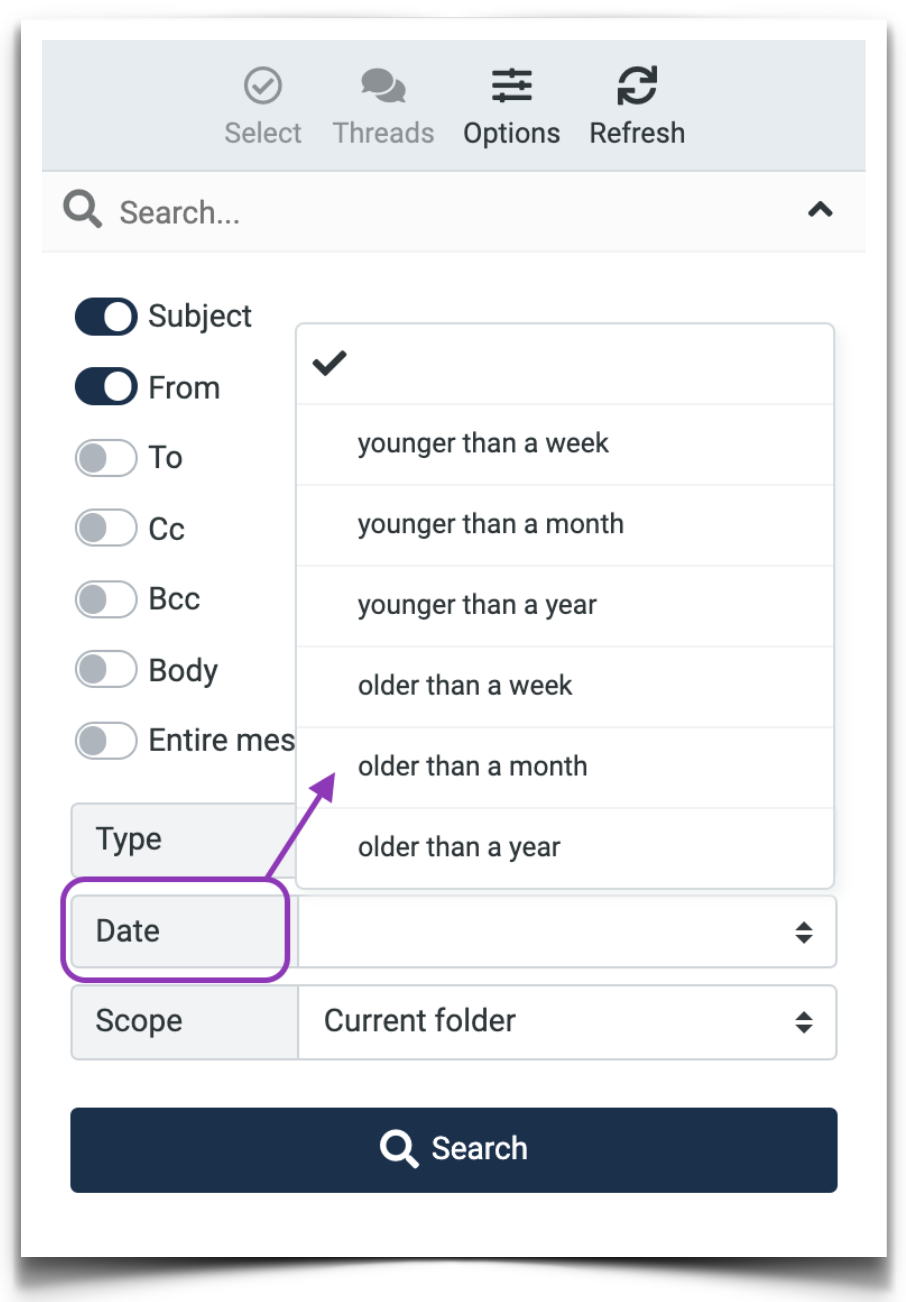Turn off the From toggle
This screenshot has width=906, height=1302.
pos(105,386)
